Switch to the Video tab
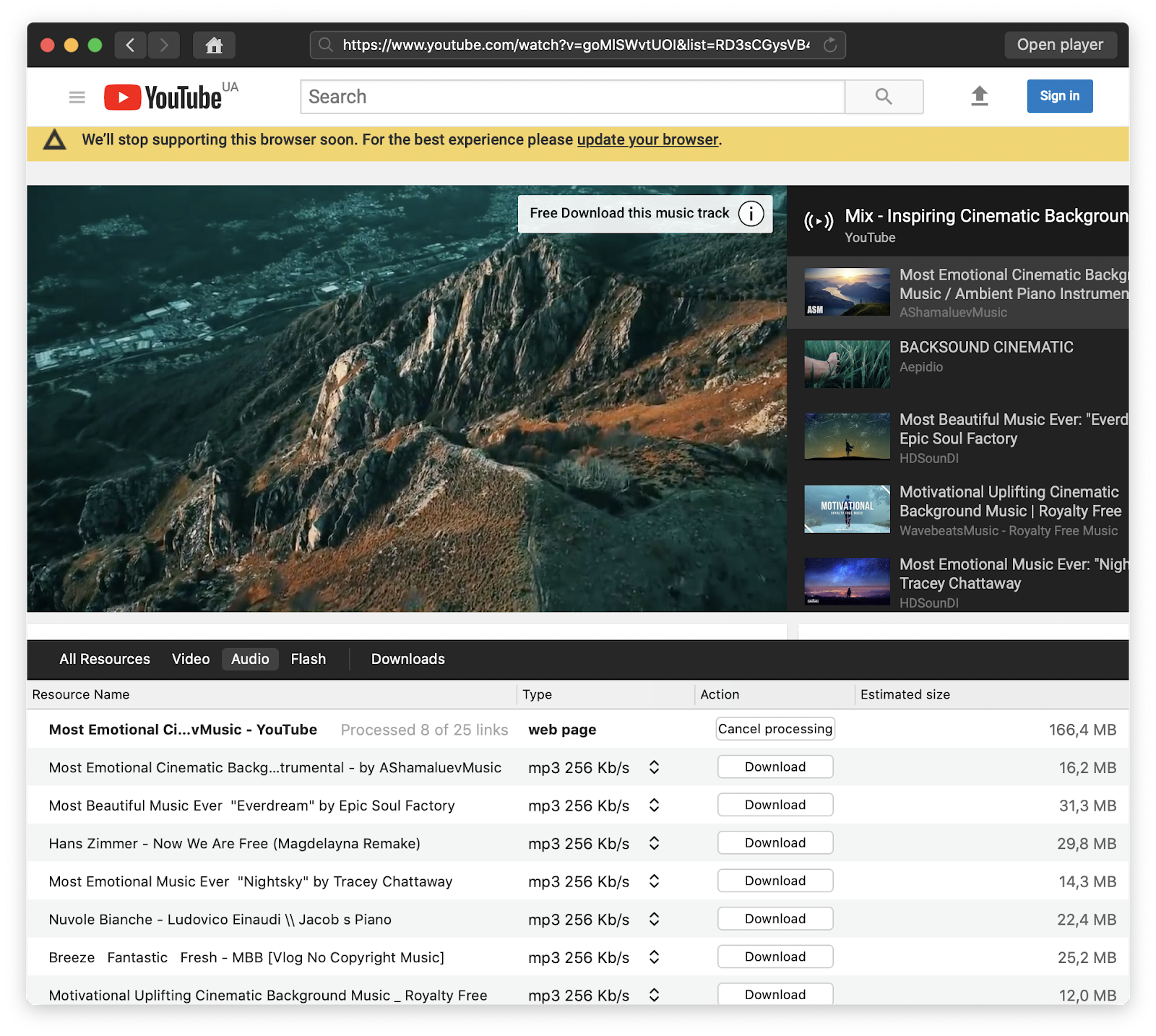Screen dimensions: 1156x1036 click(190, 658)
